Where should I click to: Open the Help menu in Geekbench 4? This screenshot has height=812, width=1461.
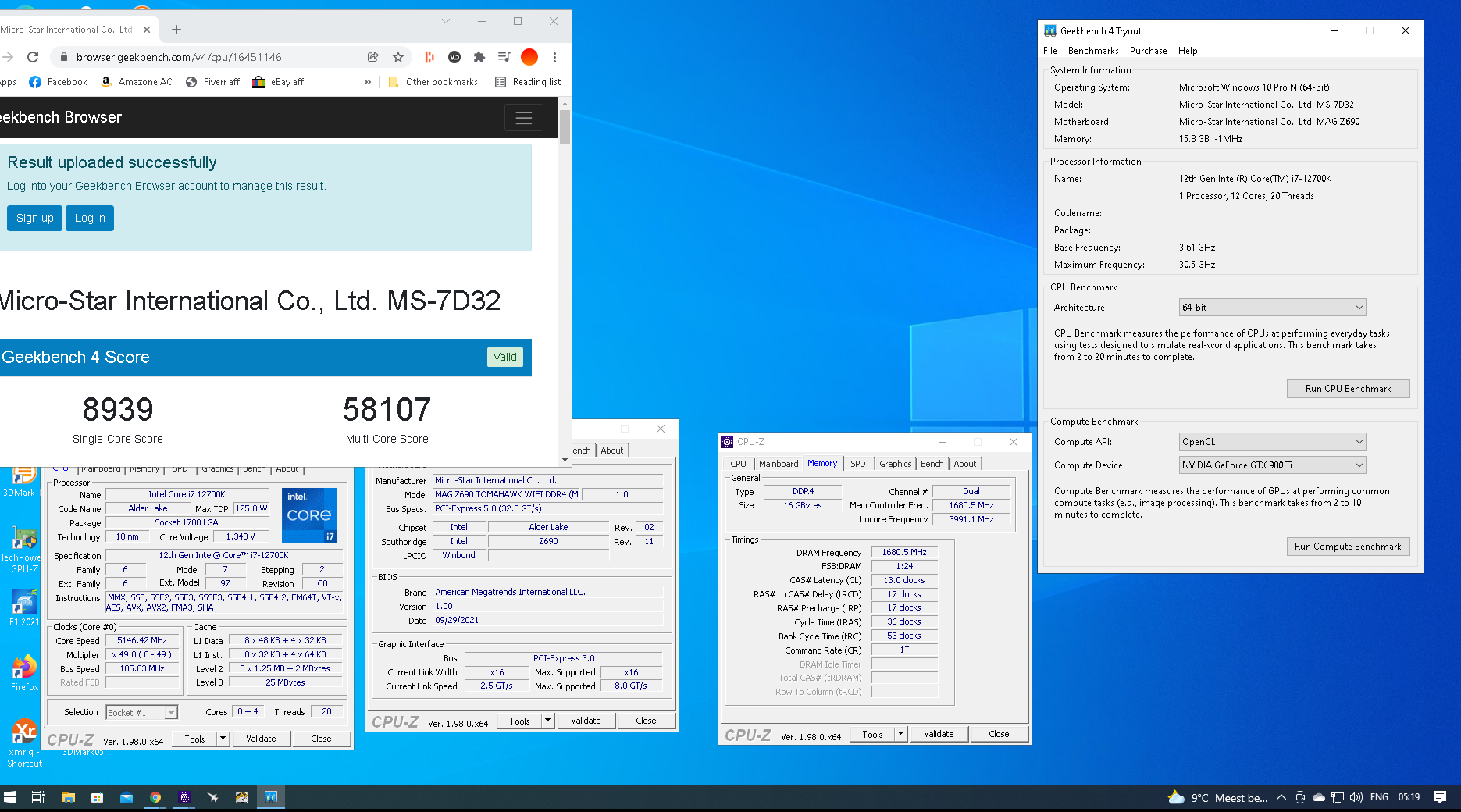point(1188,51)
